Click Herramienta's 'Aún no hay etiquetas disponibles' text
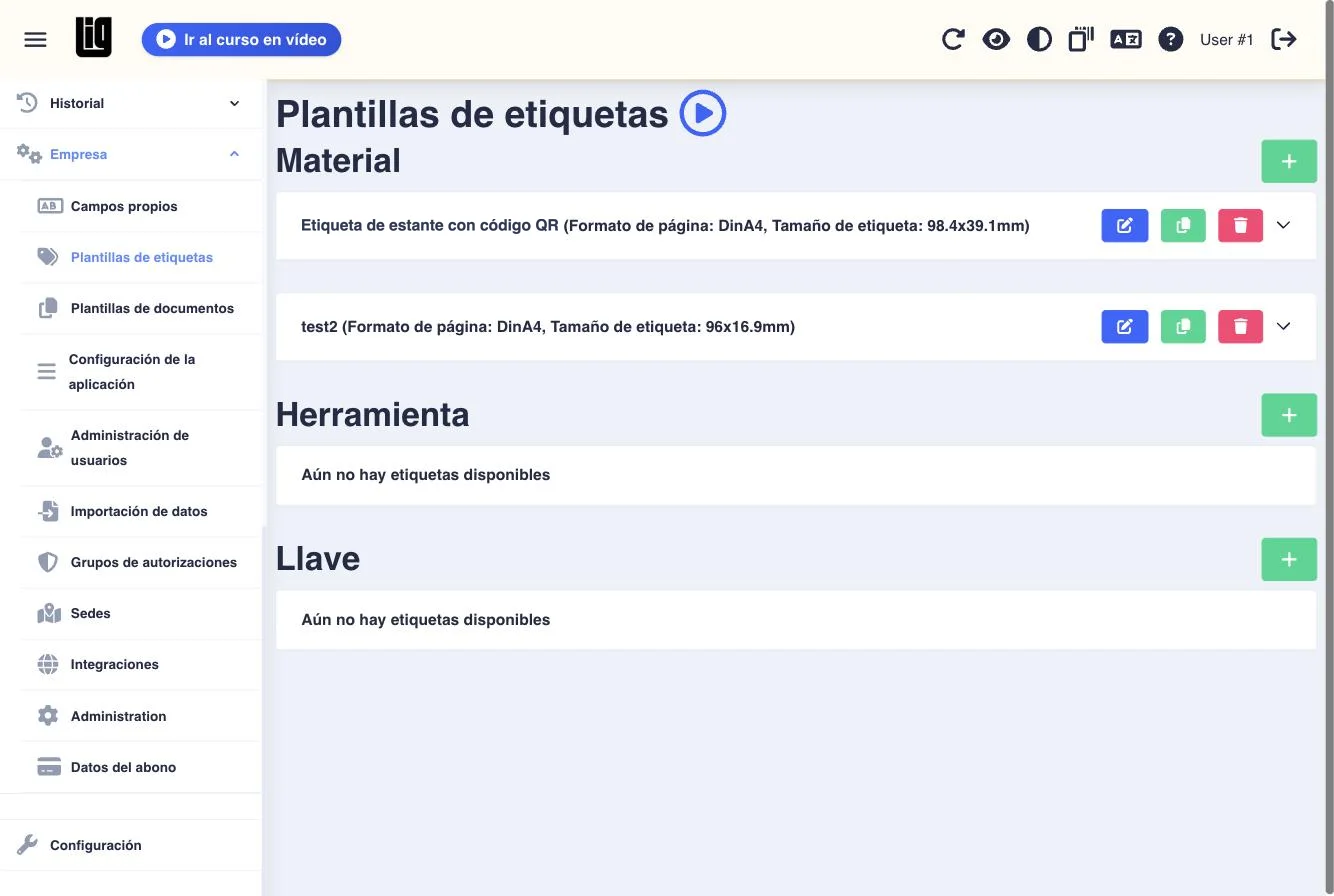 426,474
